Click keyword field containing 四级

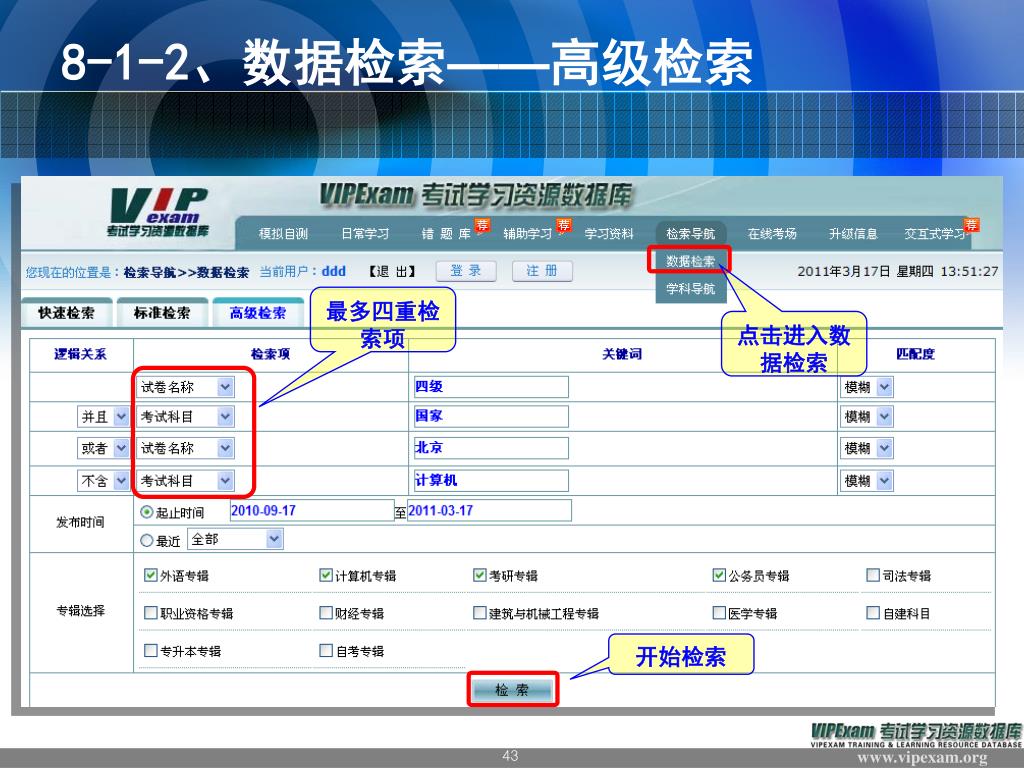tap(490, 387)
